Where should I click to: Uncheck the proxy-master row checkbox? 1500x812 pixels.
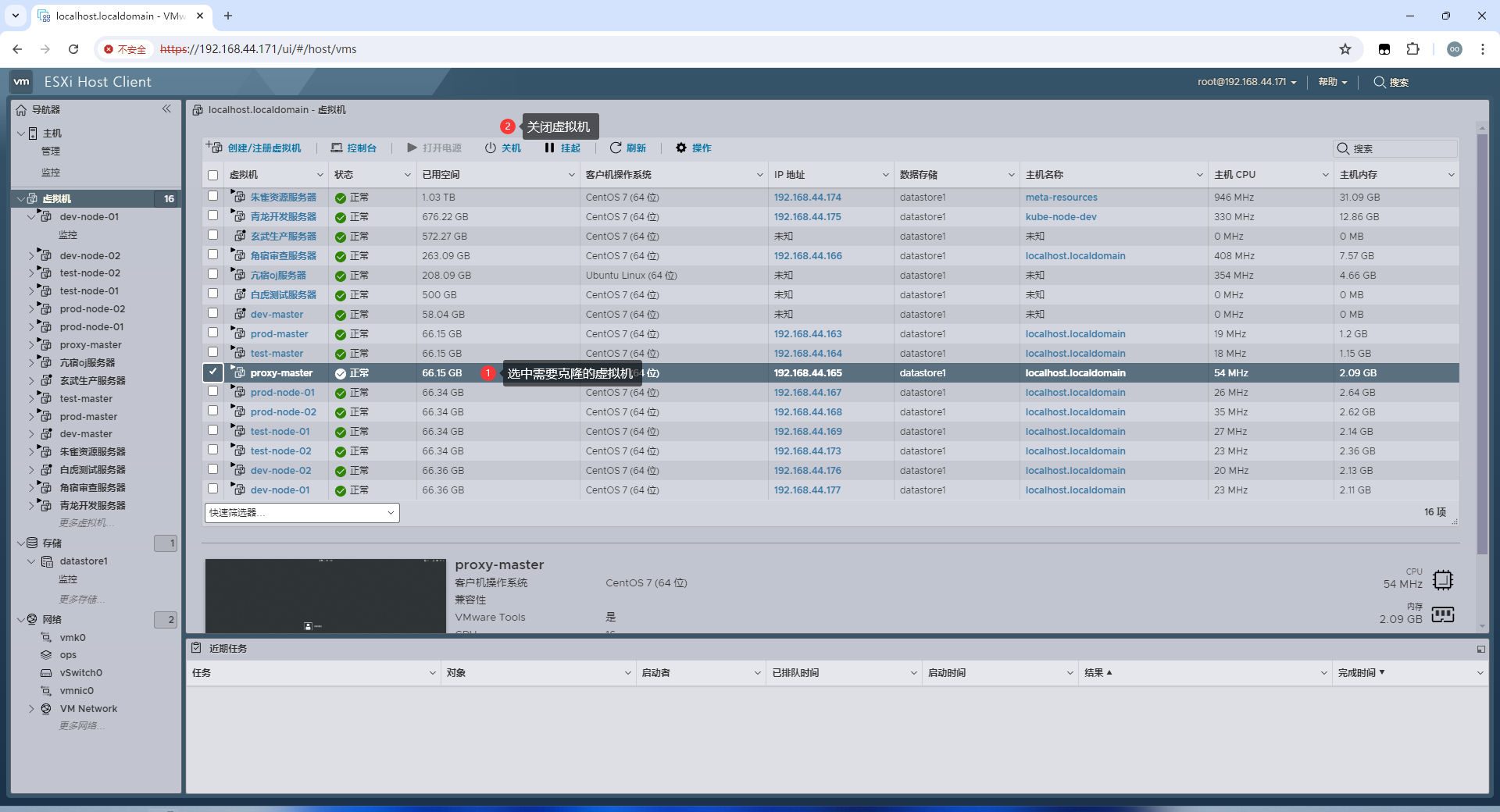[212, 372]
